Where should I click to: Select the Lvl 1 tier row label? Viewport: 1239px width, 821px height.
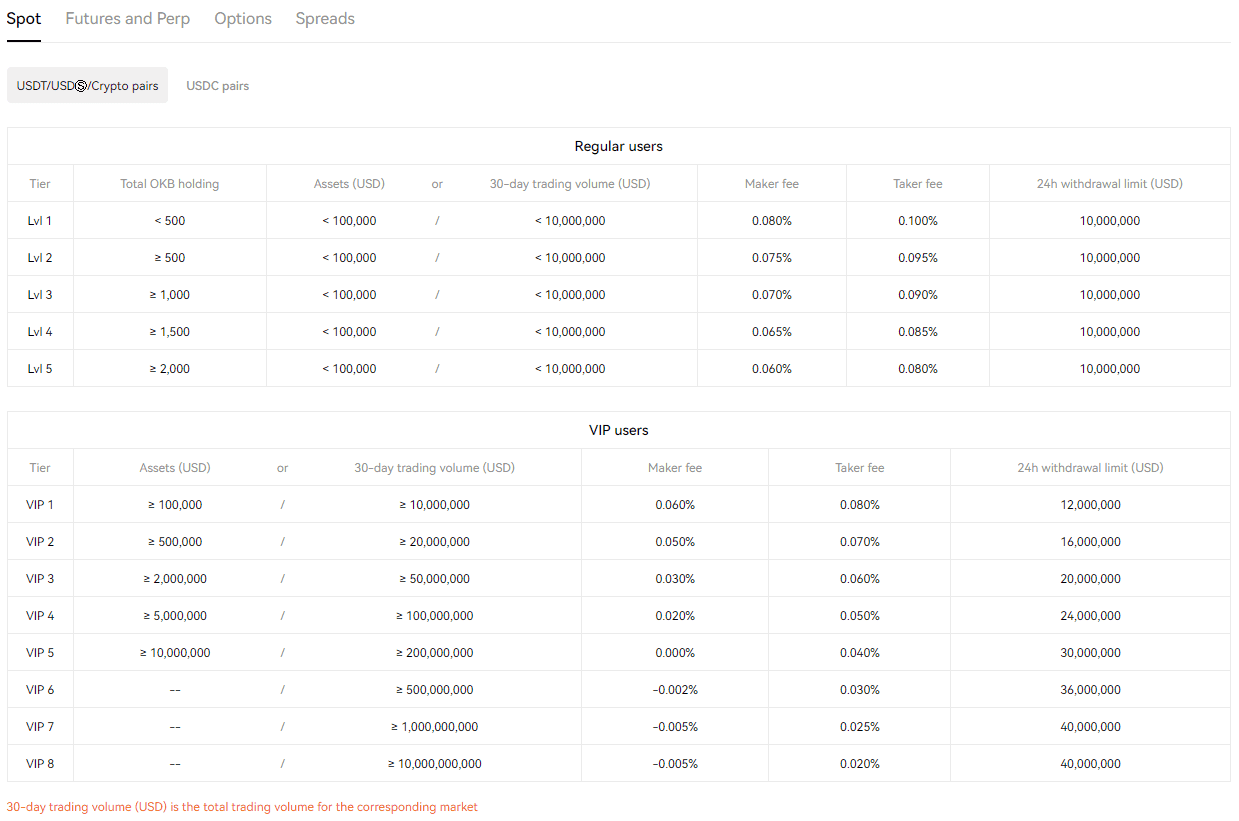pos(40,221)
